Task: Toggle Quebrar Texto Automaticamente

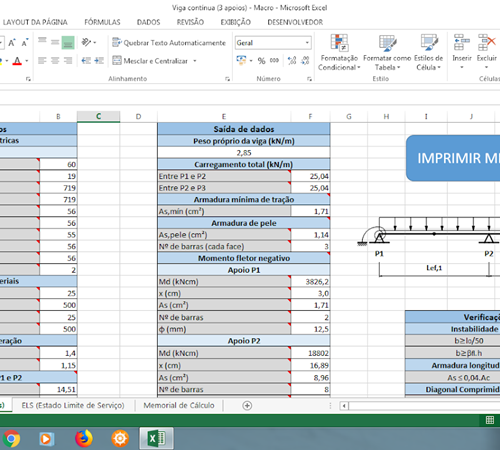Action: [169, 43]
